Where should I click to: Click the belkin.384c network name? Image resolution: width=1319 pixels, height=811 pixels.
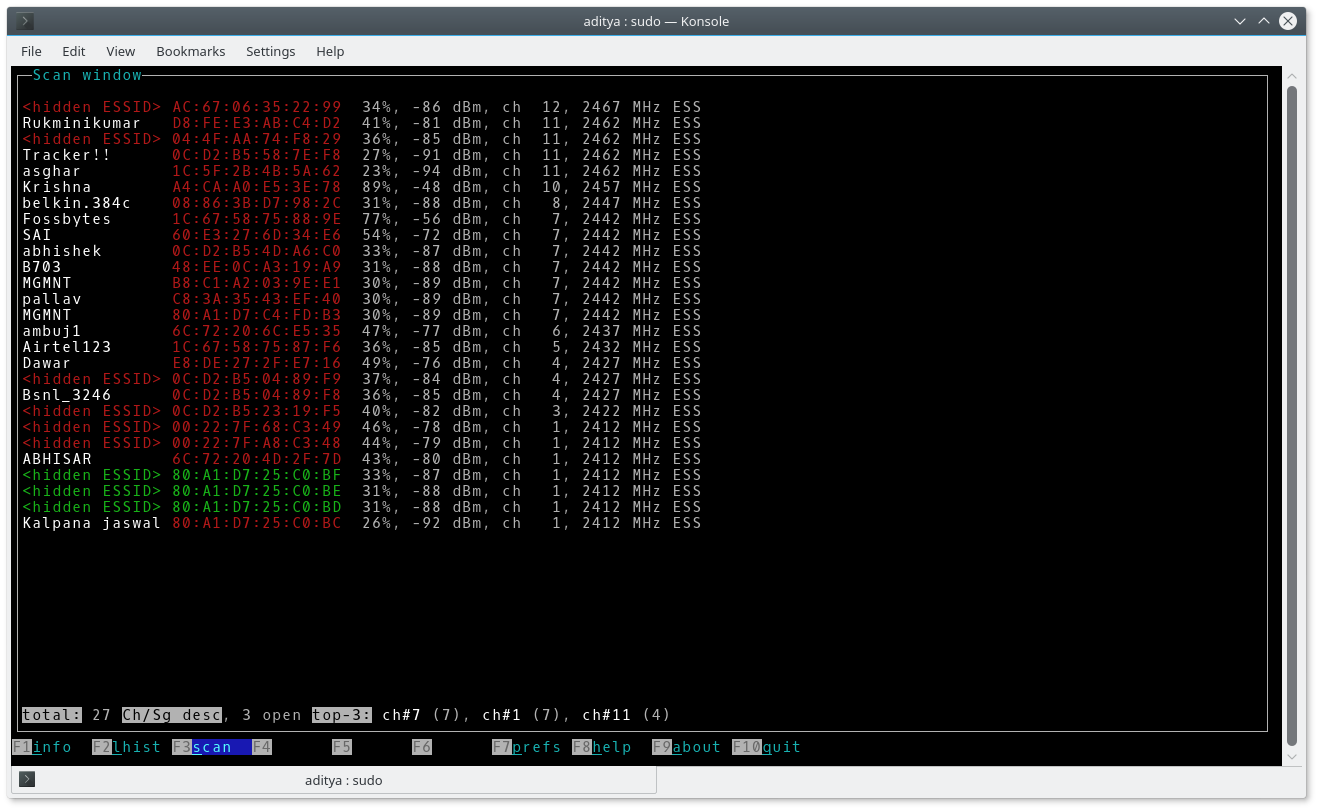point(77,203)
